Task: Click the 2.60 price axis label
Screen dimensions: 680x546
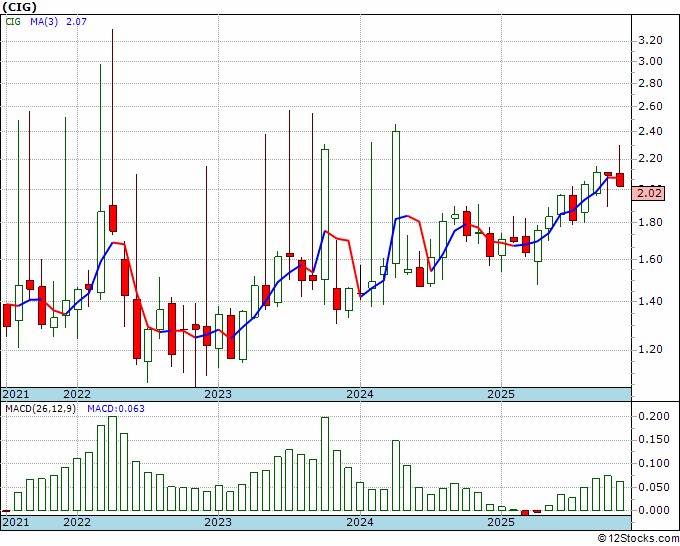Action: coord(651,107)
